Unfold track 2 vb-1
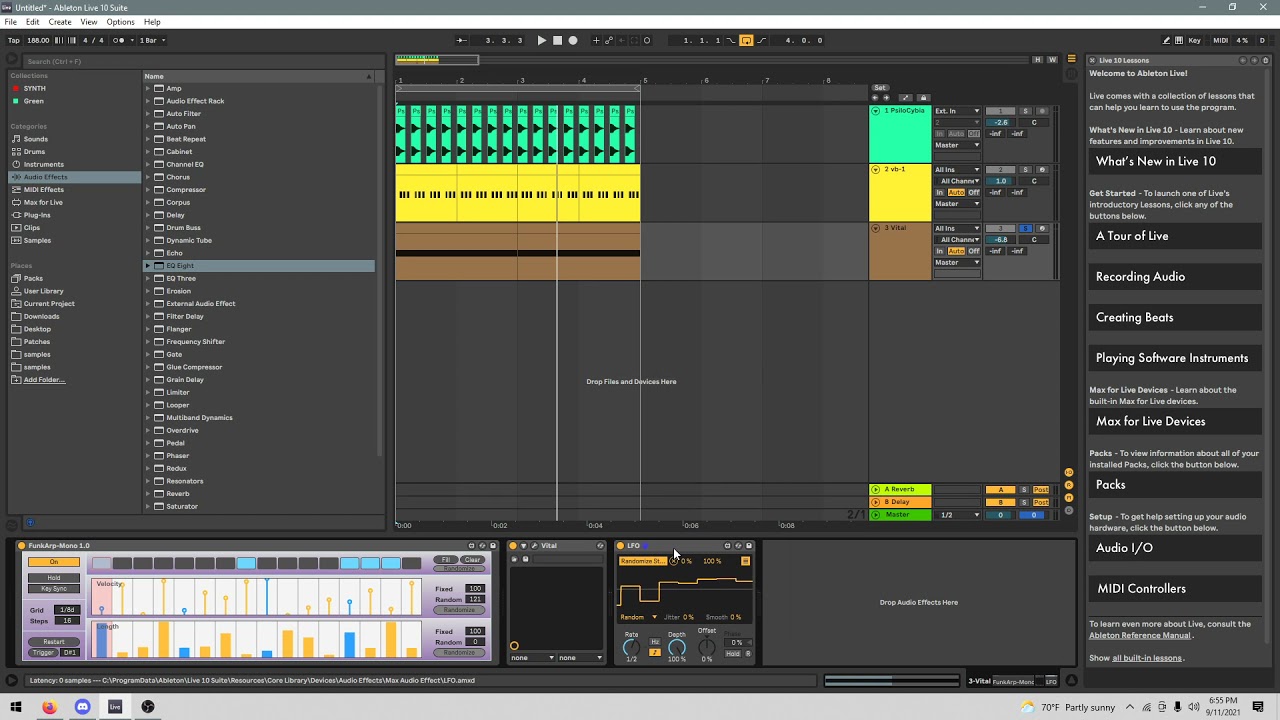The image size is (1280, 720). 876,170
